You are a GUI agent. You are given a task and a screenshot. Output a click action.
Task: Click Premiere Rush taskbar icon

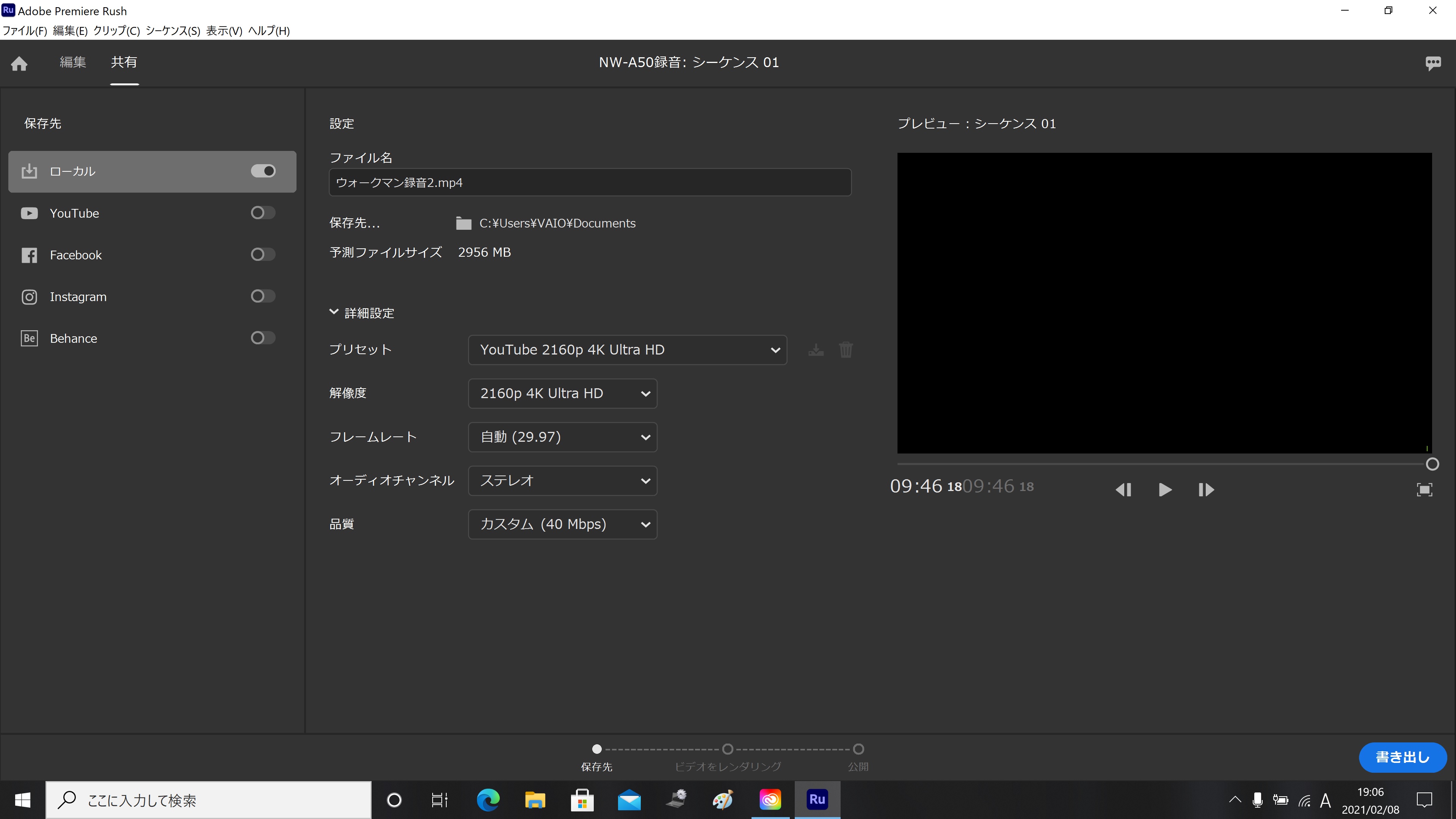[817, 800]
